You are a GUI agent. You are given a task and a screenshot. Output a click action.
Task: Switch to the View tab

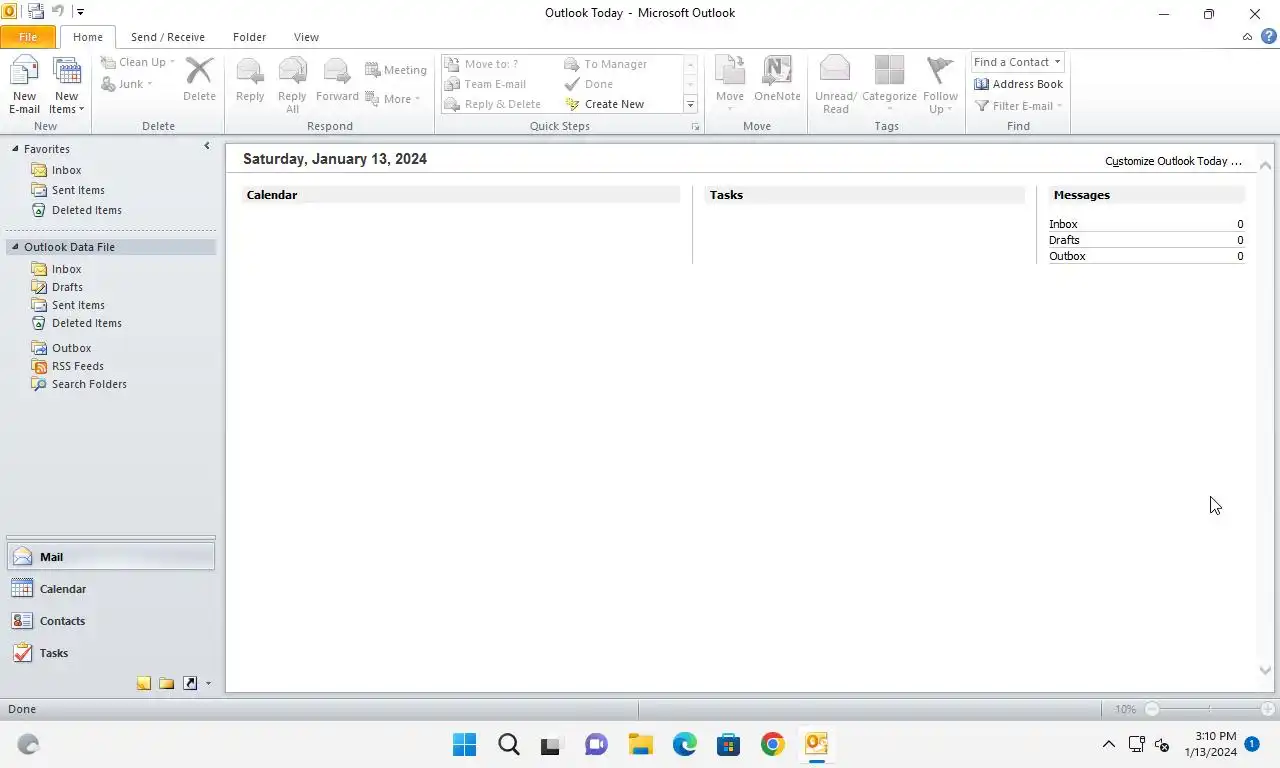tap(306, 37)
